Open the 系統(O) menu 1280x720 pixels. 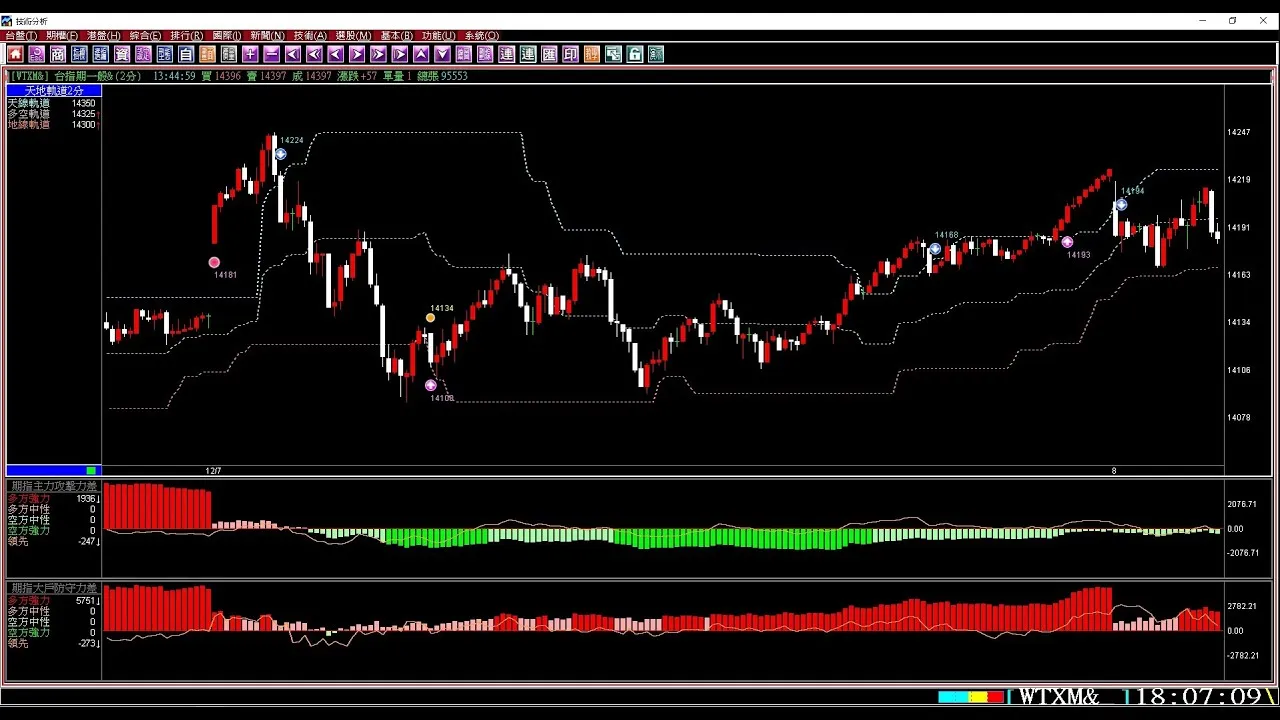(482, 36)
